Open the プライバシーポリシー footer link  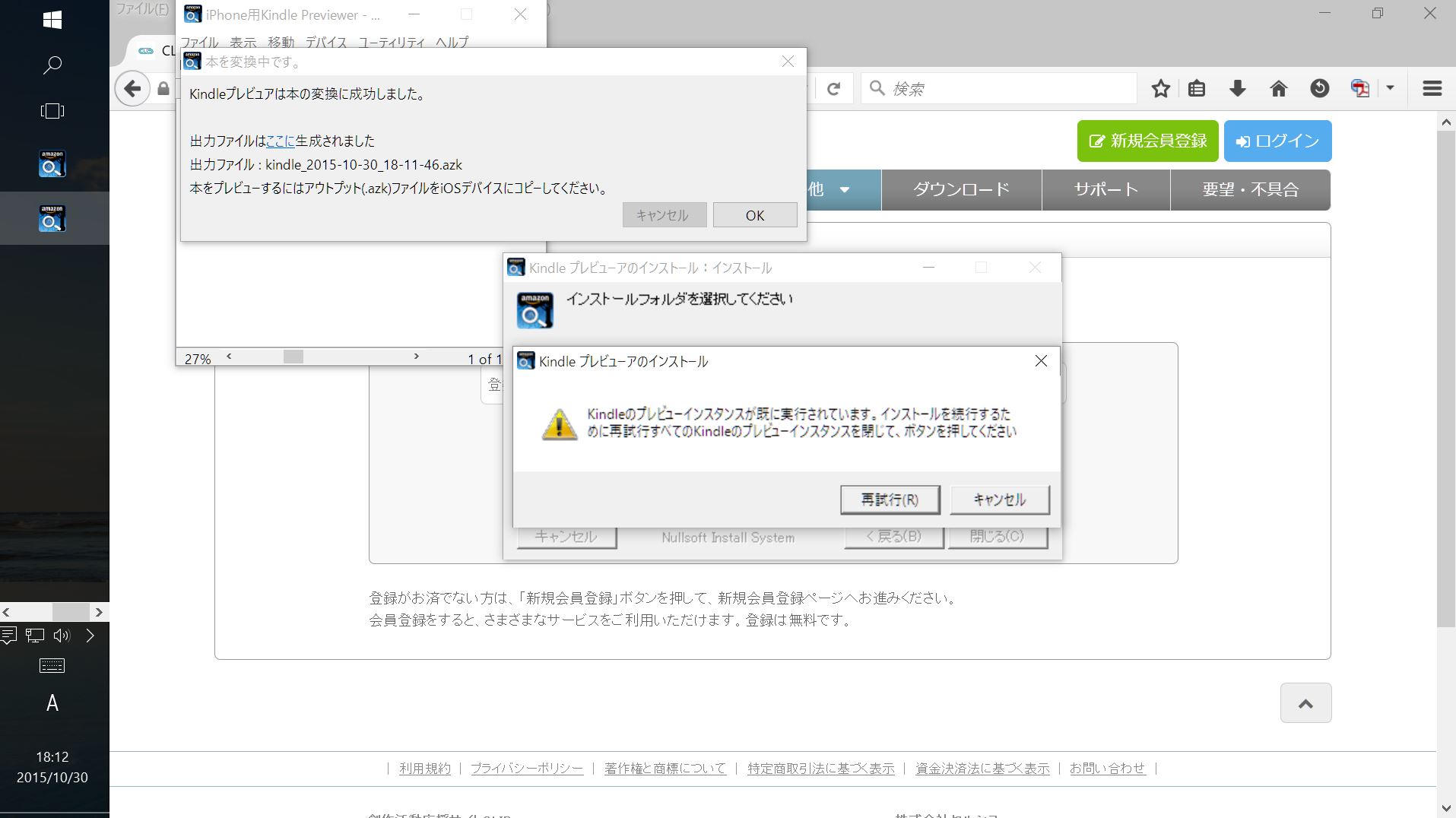tap(527, 769)
